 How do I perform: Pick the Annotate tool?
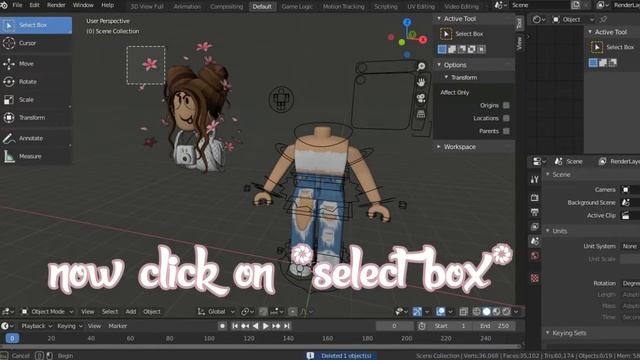pos(36,138)
